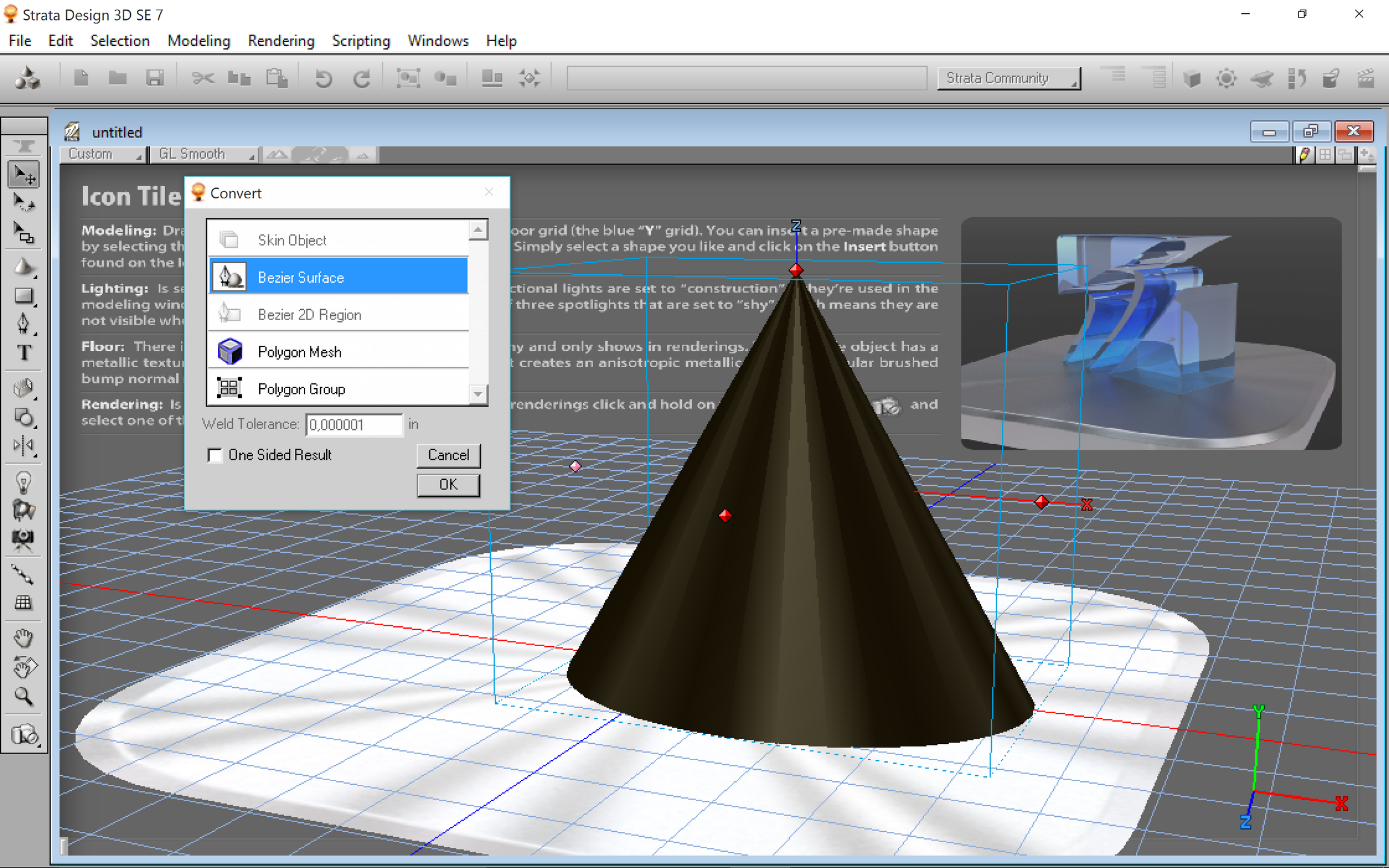Image resolution: width=1389 pixels, height=868 pixels.
Task: Choose the Light bulb tool
Action: 24,482
